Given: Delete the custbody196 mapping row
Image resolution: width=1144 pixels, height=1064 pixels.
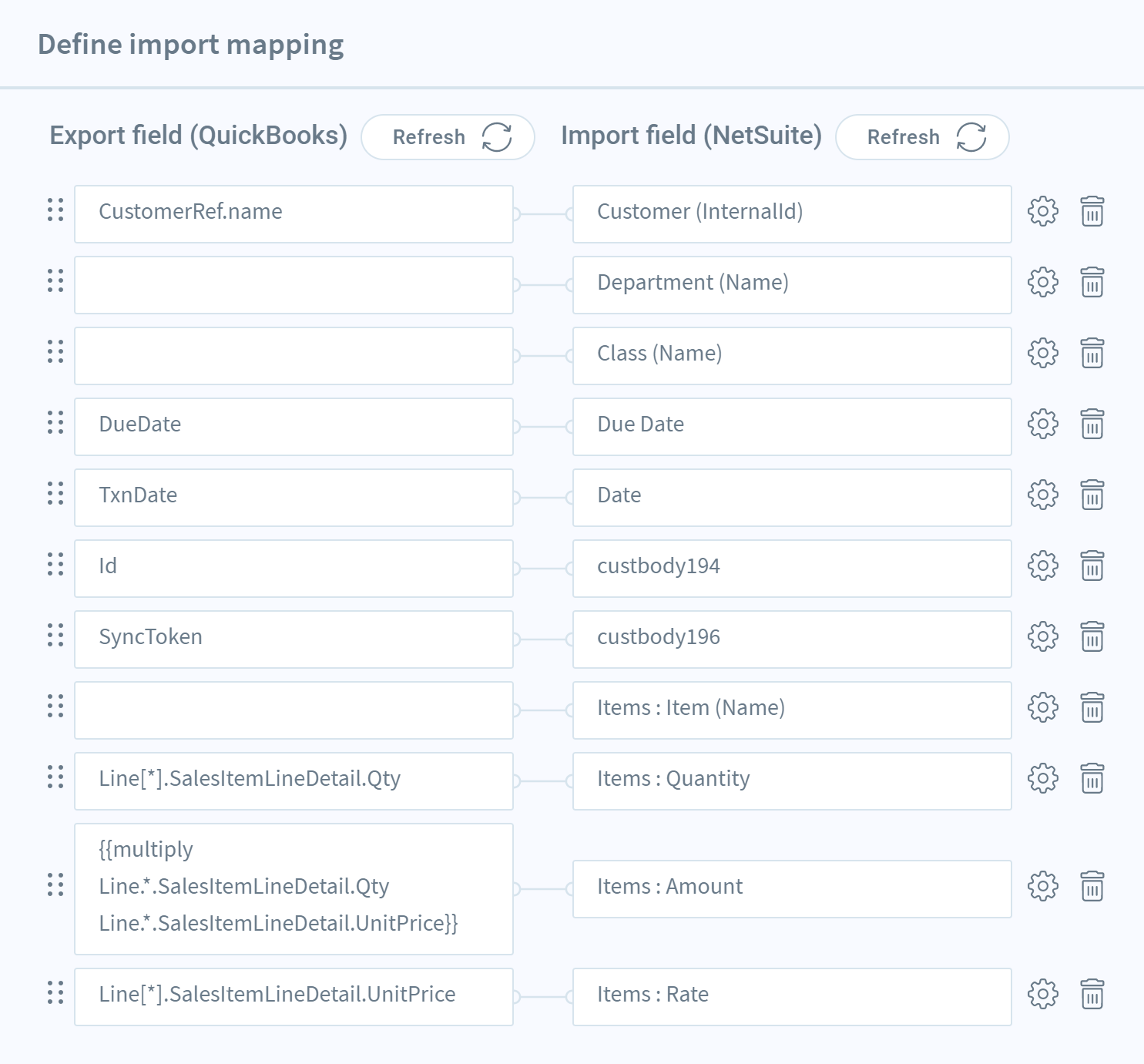Looking at the screenshot, I should [1092, 636].
